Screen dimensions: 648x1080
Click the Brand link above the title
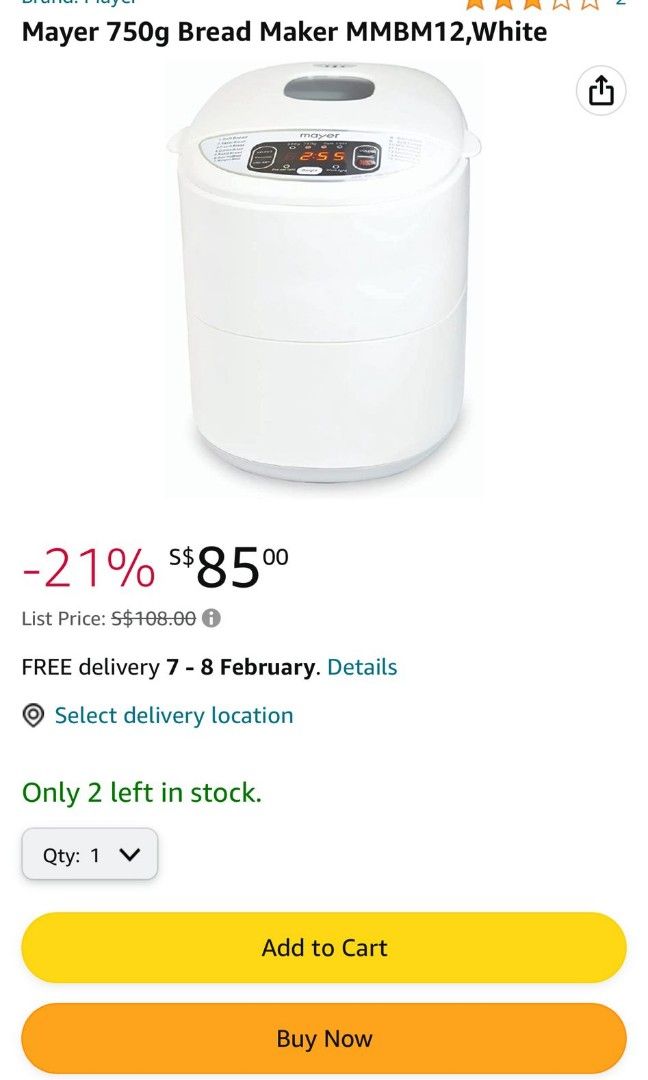pos(78,3)
